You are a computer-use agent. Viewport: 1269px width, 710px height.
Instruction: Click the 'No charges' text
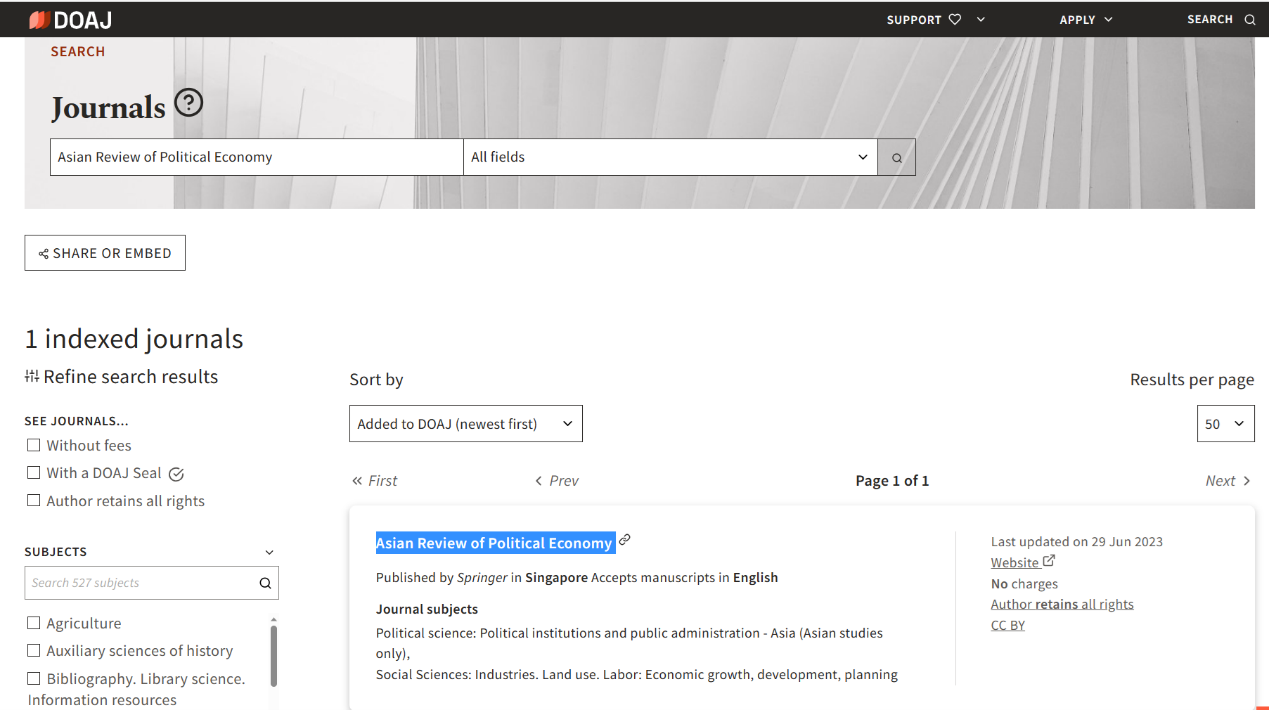[x=1024, y=584]
